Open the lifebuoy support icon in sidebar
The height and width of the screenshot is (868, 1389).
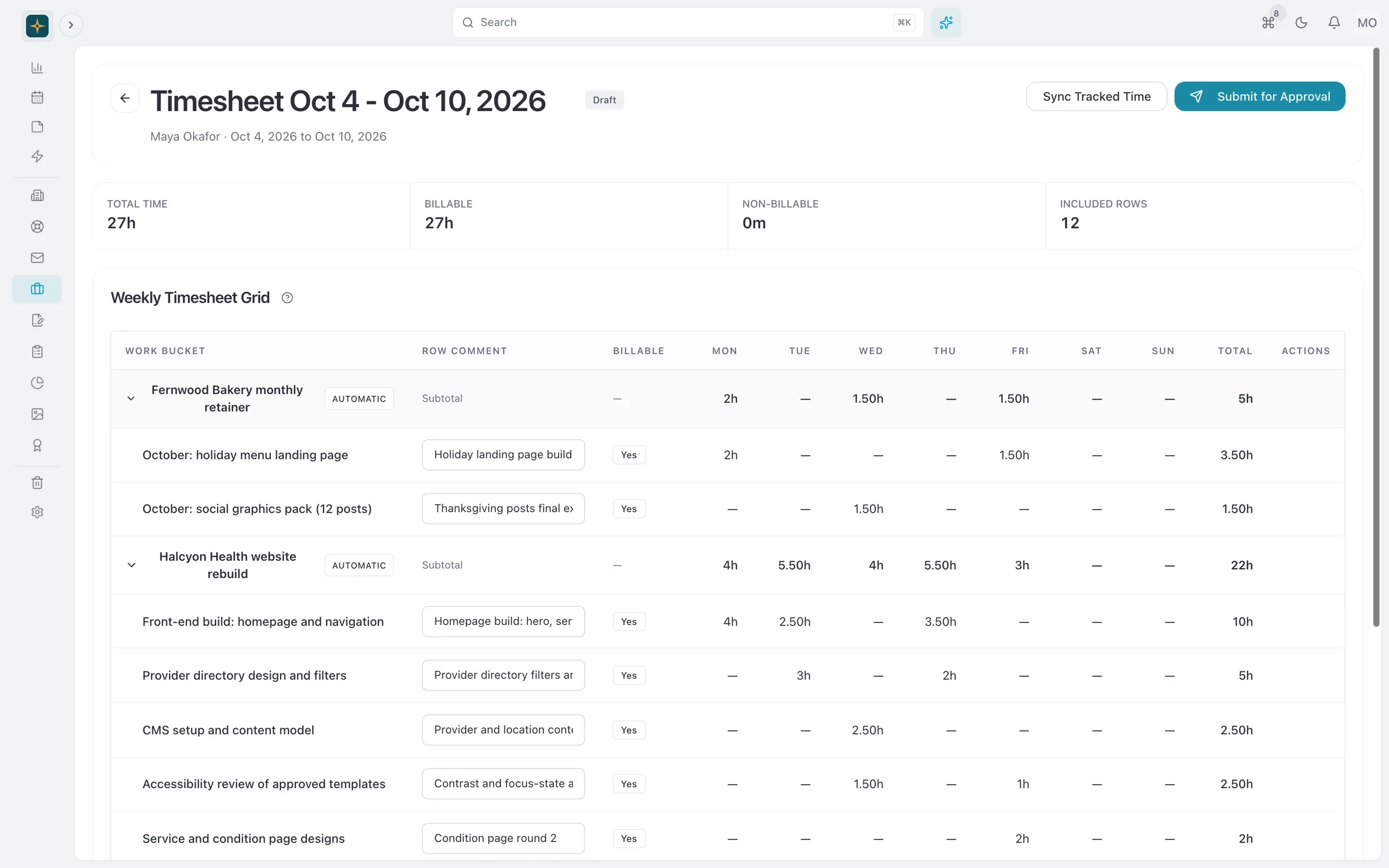(x=37, y=227)
